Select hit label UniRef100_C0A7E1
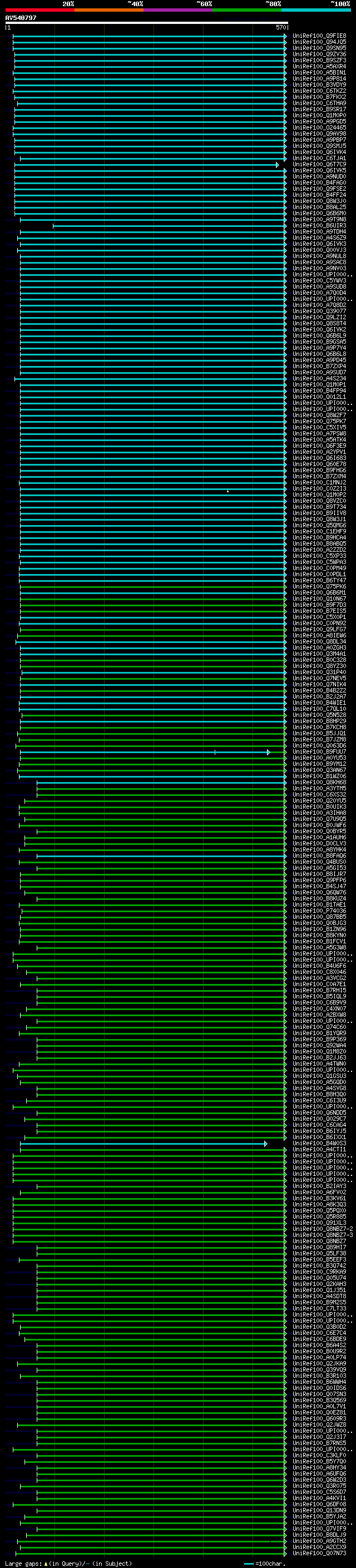This screenshot has height=1568, width=356. tap(319, 985)
